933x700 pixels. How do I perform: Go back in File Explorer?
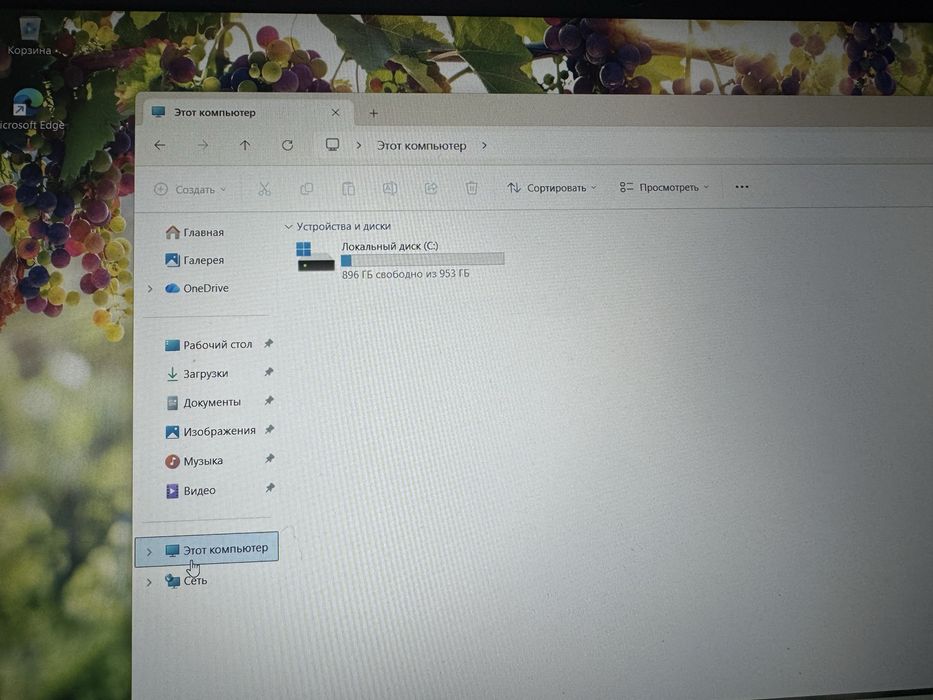159,145
